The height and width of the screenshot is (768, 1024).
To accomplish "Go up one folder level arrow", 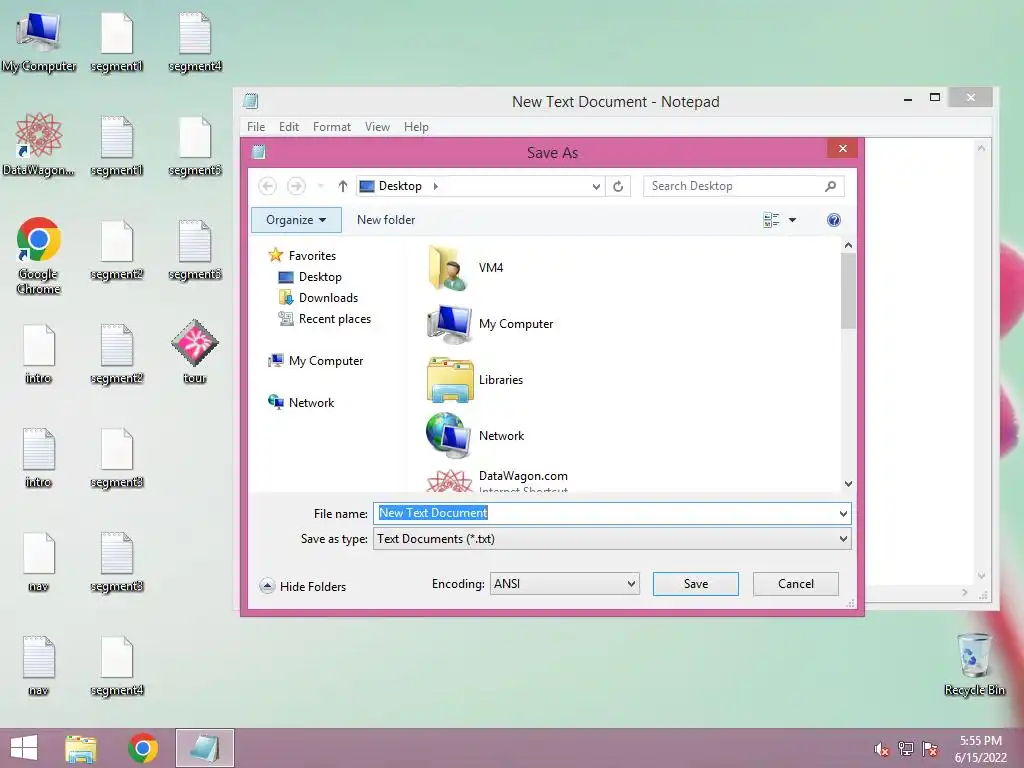I will coord(342,186).
